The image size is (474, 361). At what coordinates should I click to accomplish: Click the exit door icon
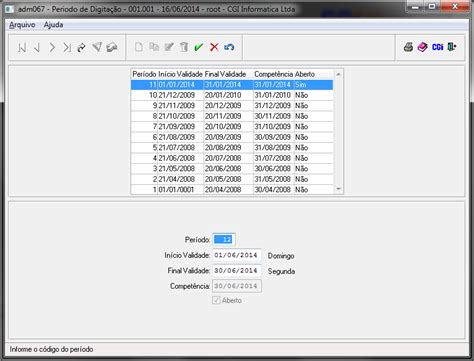click(452, 47)
